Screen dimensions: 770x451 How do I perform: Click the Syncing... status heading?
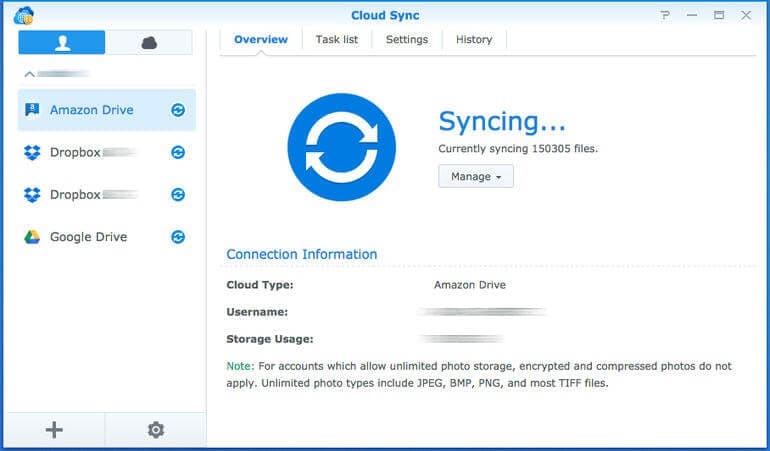[x=502, y=122]
